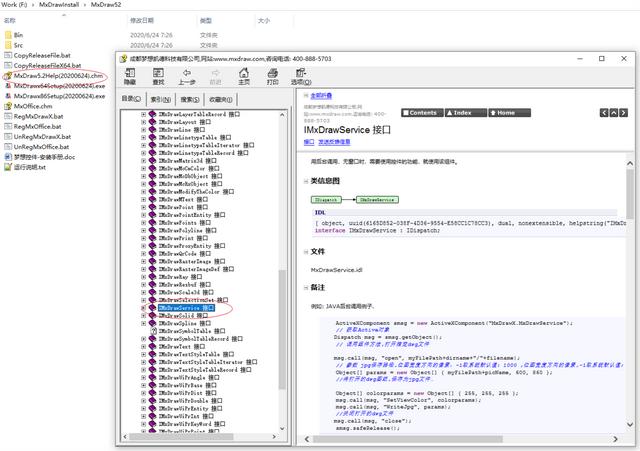Click the Print (打印) toolbar icon

pyautogui.click(x=272, y=73)
